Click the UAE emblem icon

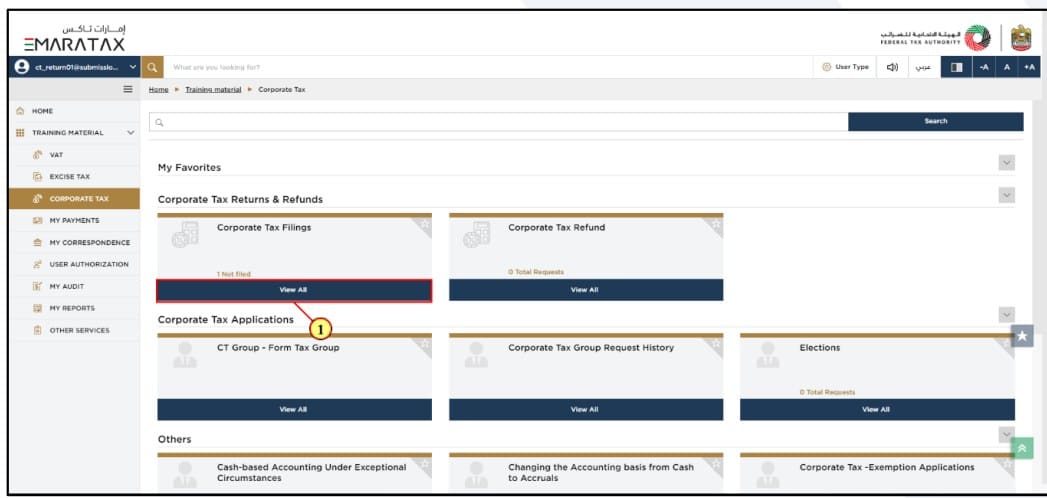click(x=1022, y=38)
